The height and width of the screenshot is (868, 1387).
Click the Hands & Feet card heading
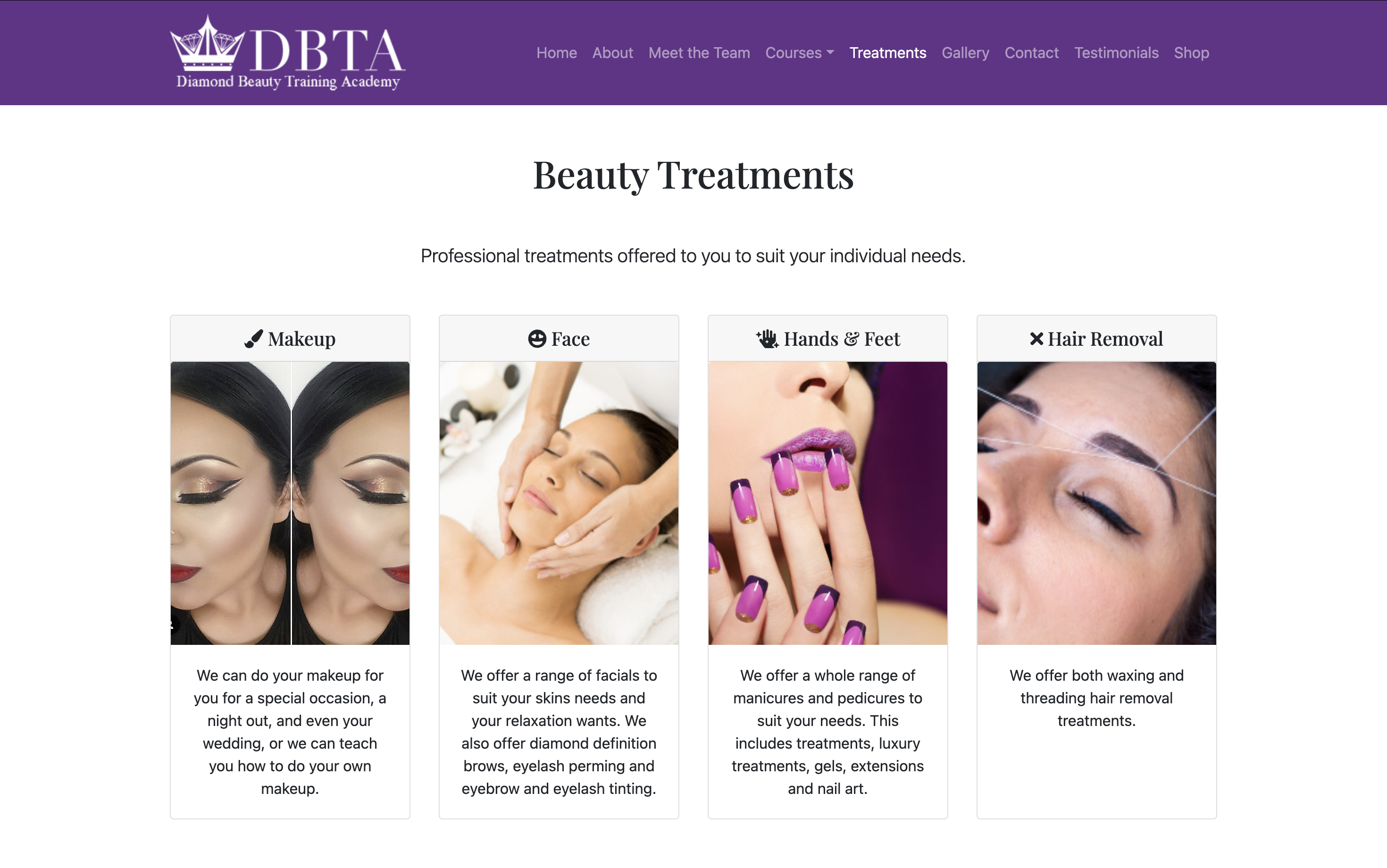(828, 339)
